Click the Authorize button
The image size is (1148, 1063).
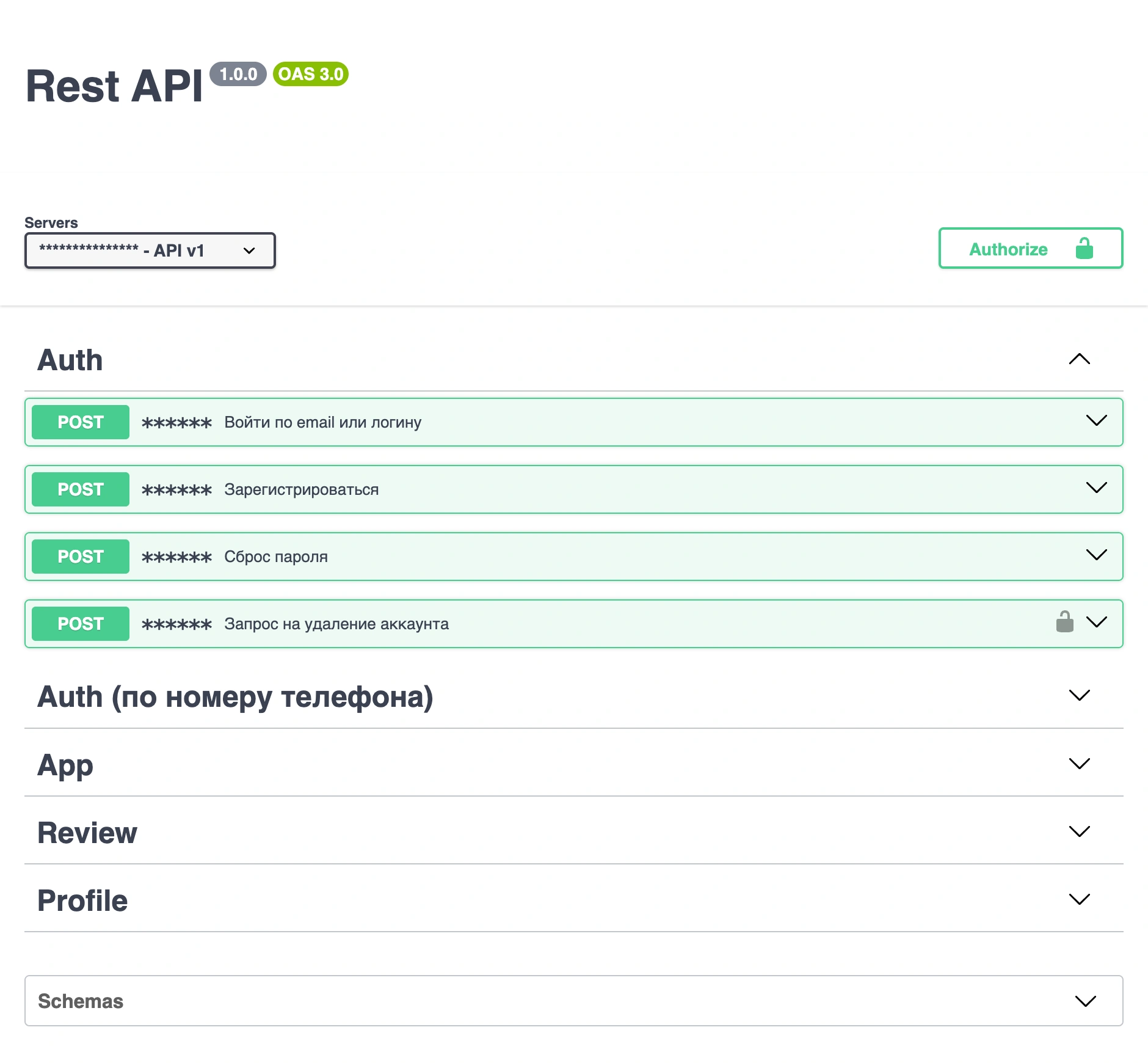[1031, 248]
